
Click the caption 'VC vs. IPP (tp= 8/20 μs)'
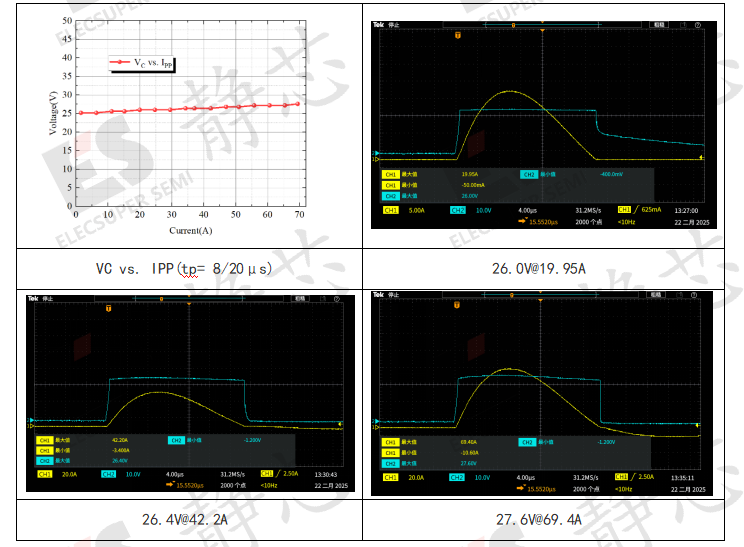(184, 269)
